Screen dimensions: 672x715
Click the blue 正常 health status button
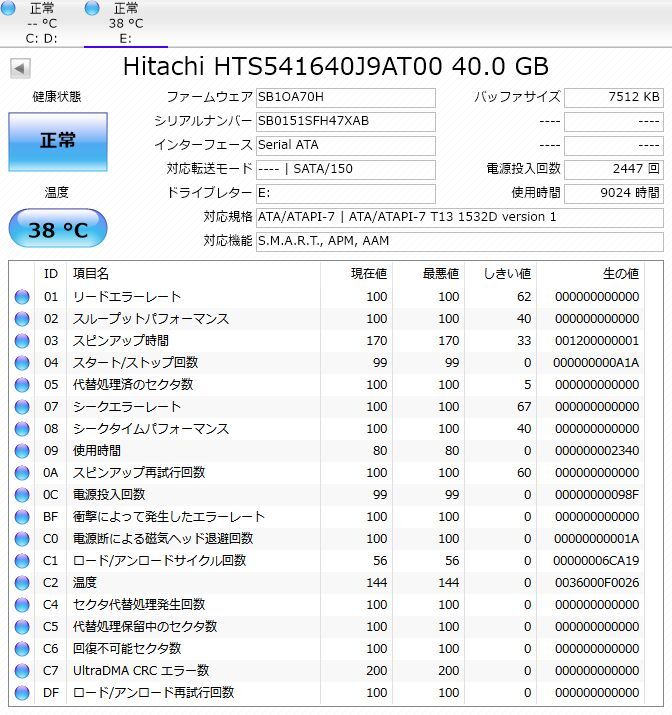pyautogui.click(x=58, y=142)
